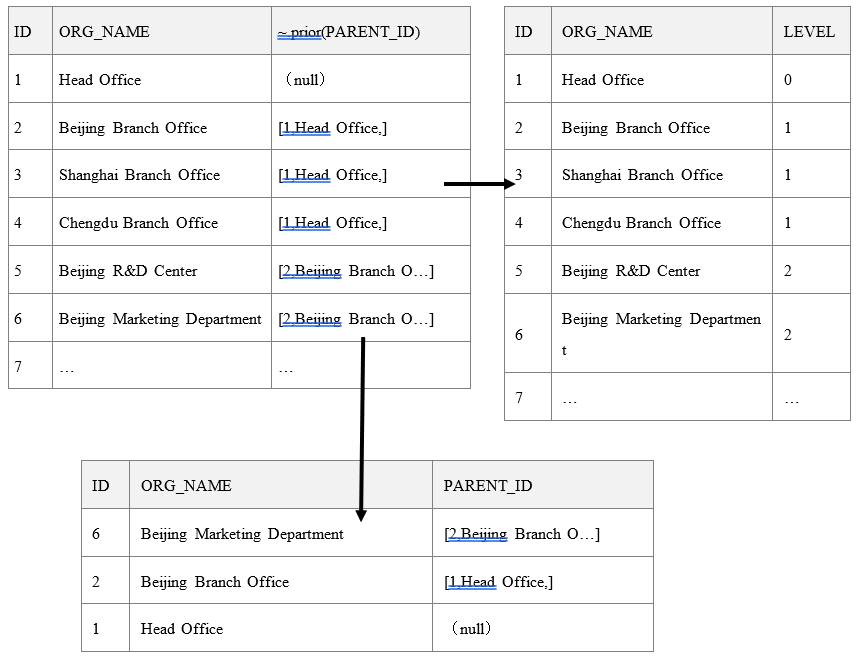Click Beijing R&D Center in the LEVEL table
Image resolution: width=859 pixels, height=664 pixels.
point(631,271)
